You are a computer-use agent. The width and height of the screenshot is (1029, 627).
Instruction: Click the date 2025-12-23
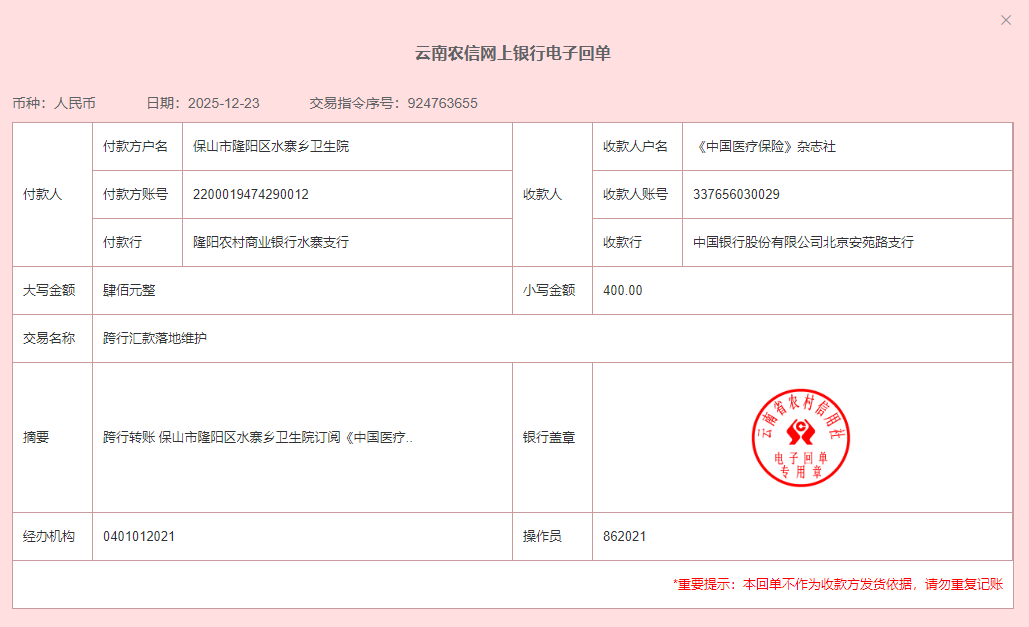tap(223, 103)
